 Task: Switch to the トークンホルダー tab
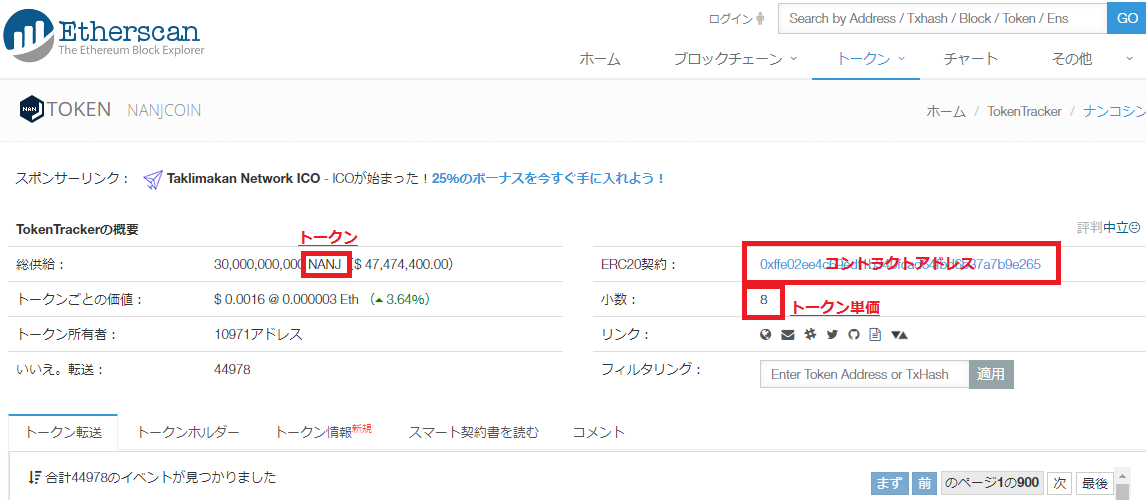coord(188,432)
